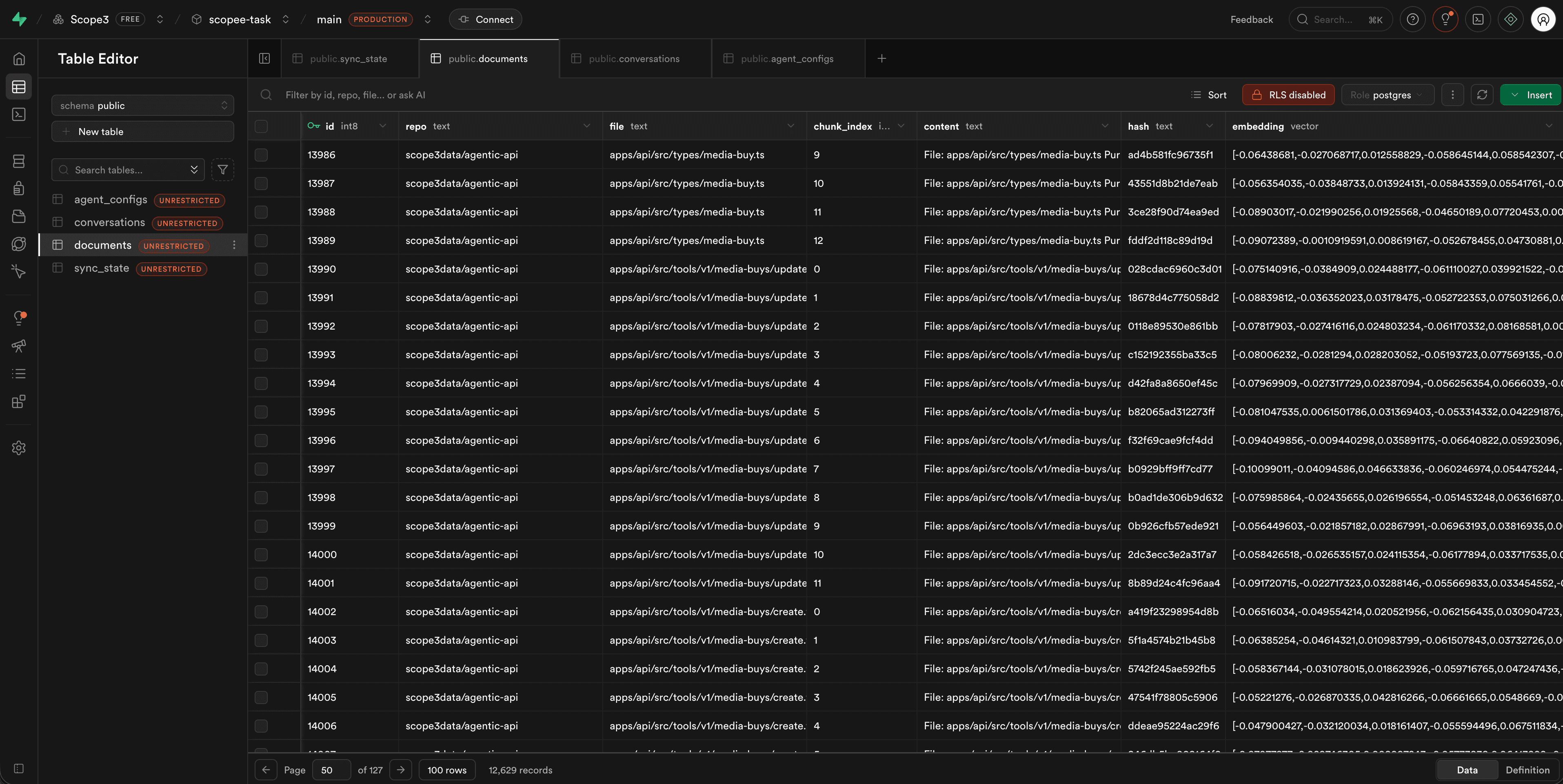
Task: Open repo column header menu
Action: pos(587,126)
